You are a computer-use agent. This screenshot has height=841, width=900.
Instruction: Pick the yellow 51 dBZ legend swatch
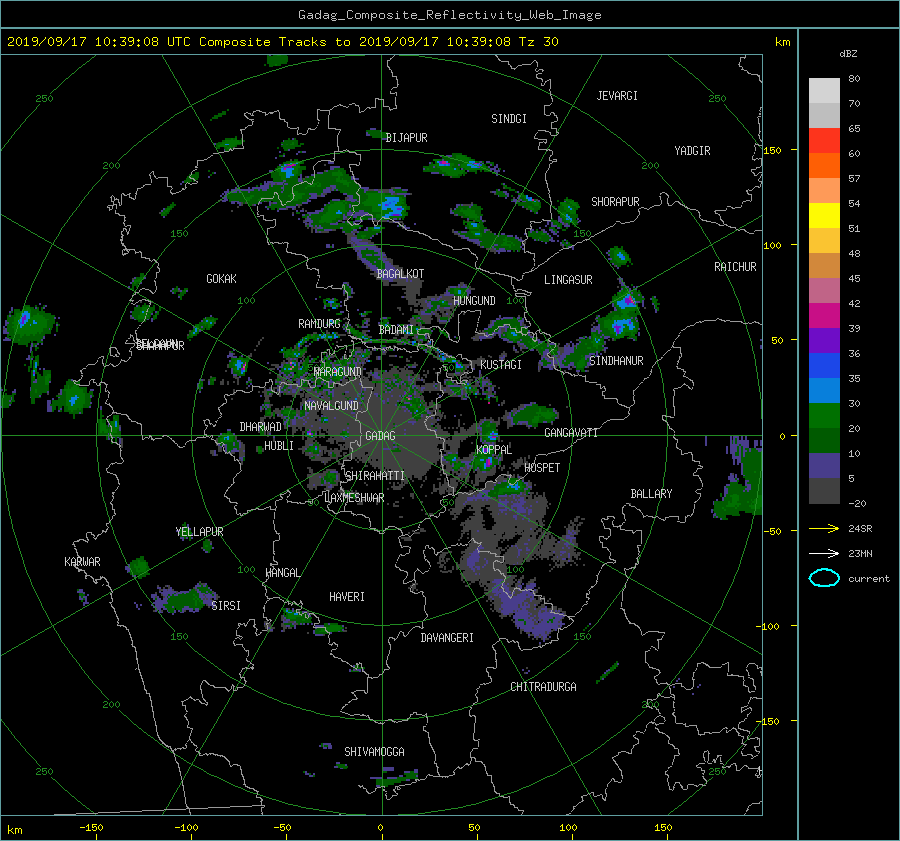tap(824, 215)
